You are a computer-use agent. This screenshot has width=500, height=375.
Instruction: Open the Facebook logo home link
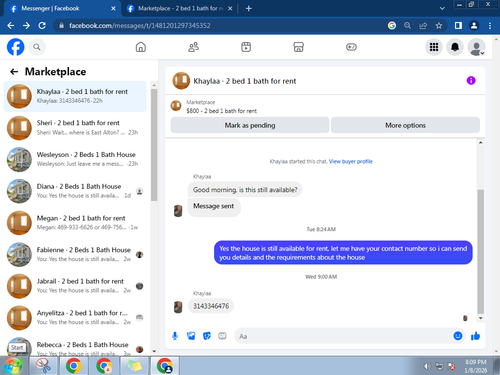[x=16, y=47]
